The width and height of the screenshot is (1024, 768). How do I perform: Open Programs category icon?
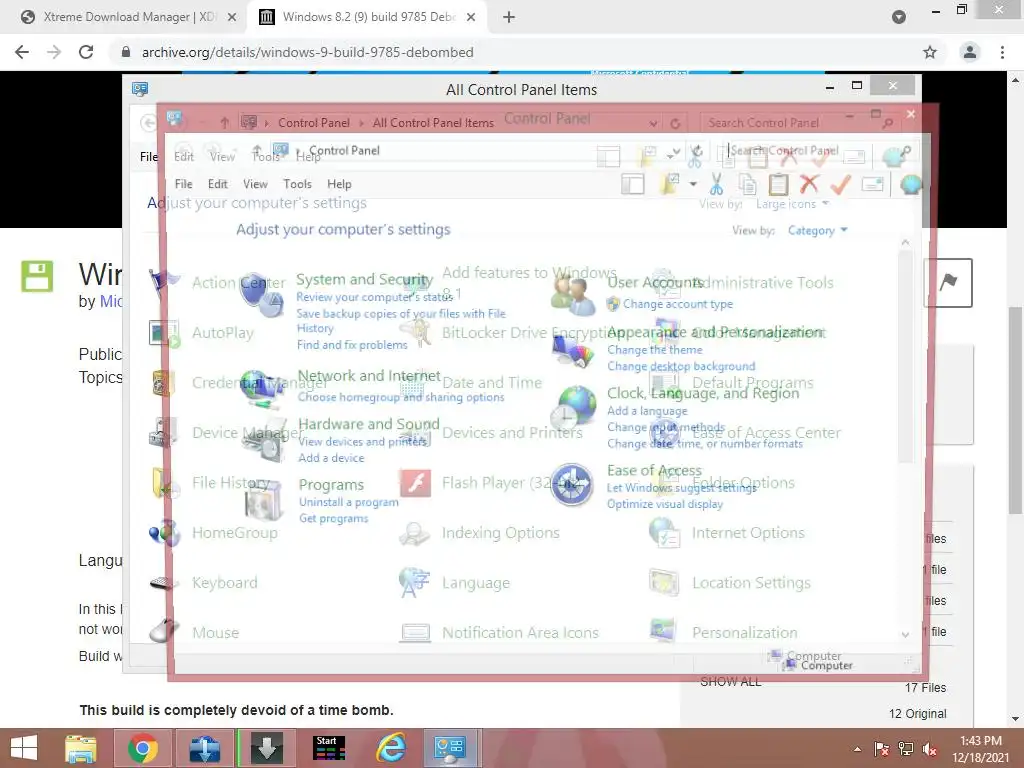[264, 502]
